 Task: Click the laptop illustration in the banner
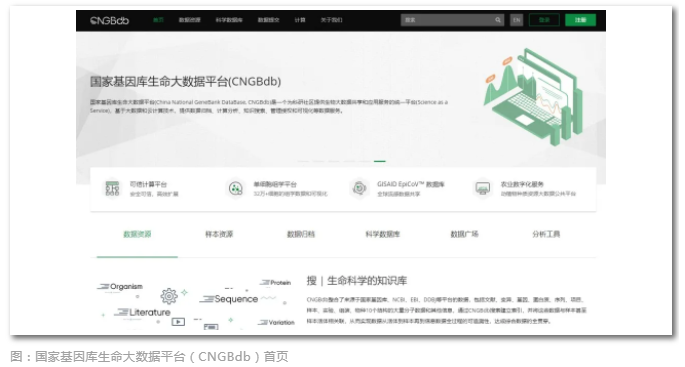tap(533, 97)
